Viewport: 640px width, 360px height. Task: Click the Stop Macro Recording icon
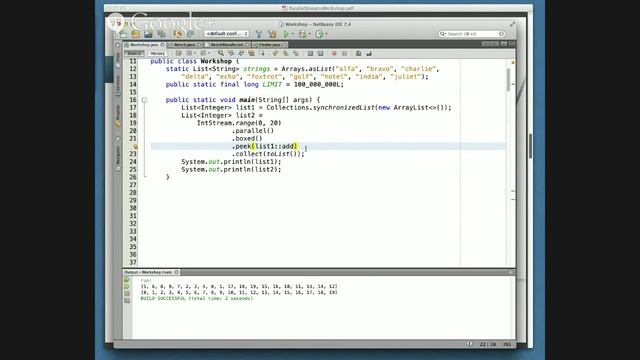344,53
